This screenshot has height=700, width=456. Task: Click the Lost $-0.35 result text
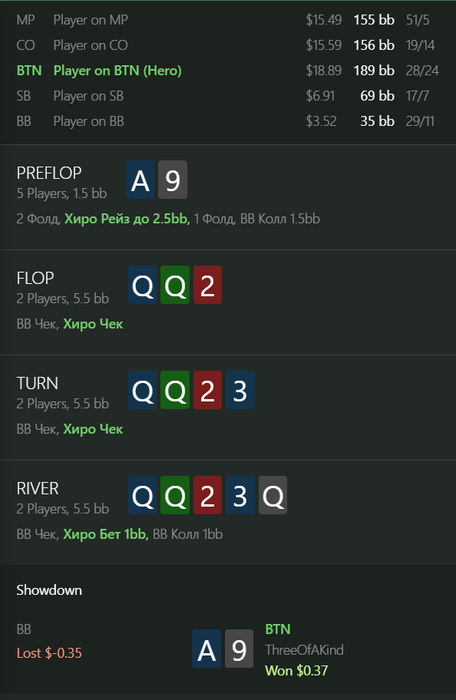(x=49, y=653)
